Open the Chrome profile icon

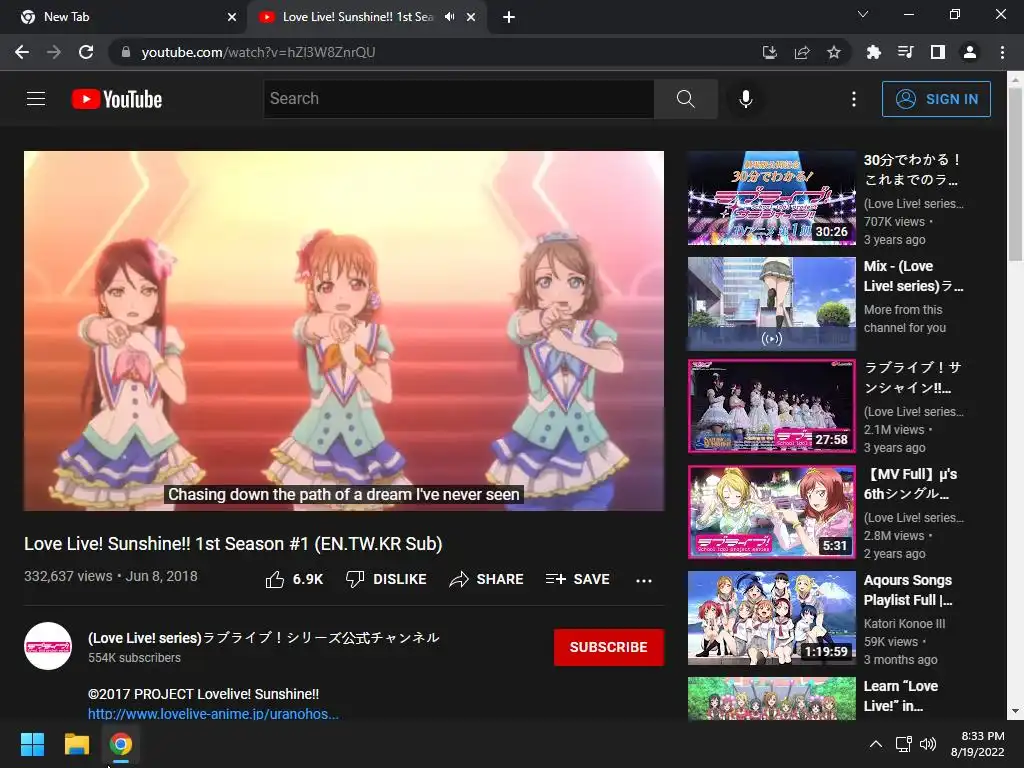(x=970, y=52)
